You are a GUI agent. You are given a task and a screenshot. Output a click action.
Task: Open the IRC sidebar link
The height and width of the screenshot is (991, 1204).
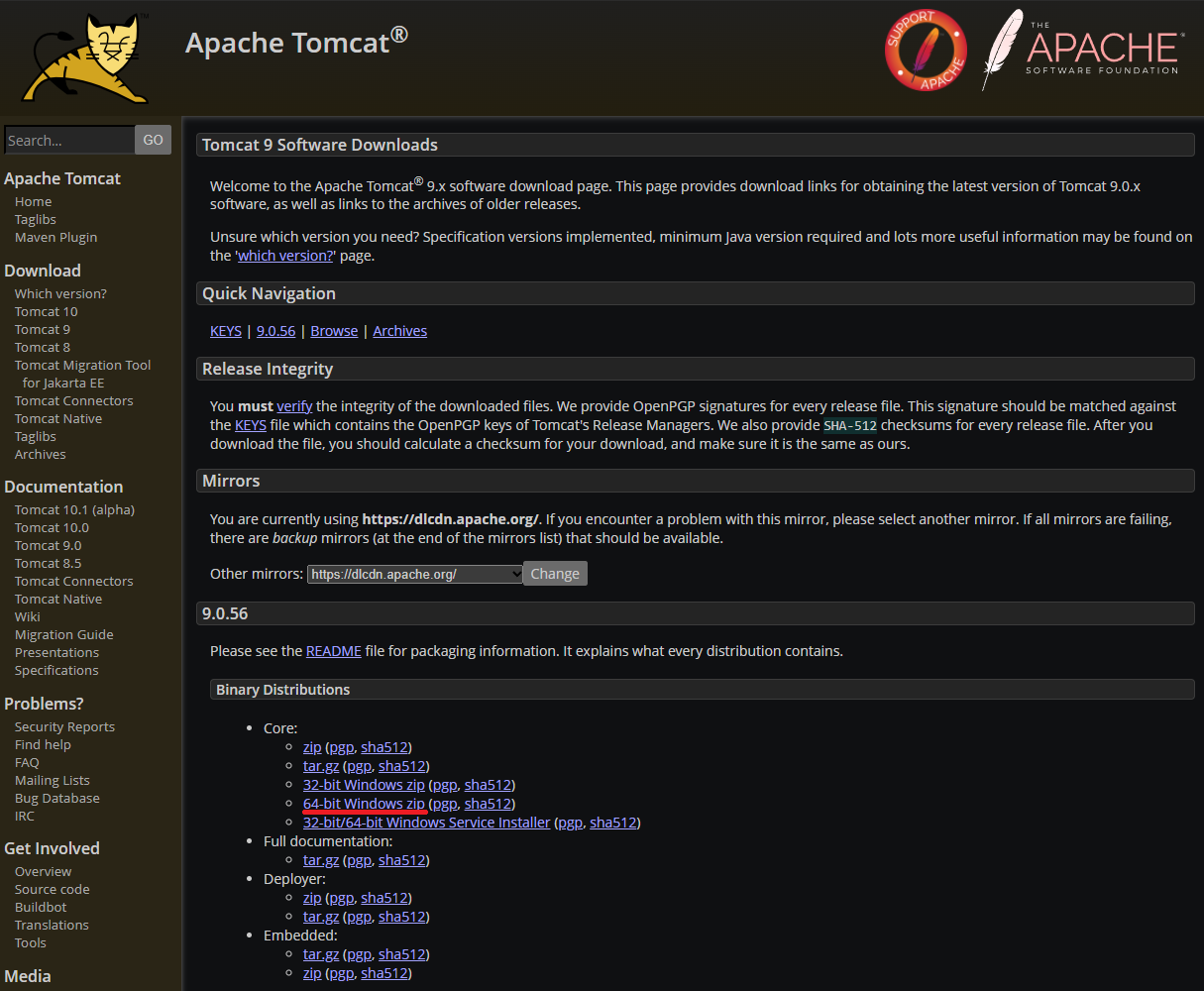pyautogui.click(x=25, y=816)
